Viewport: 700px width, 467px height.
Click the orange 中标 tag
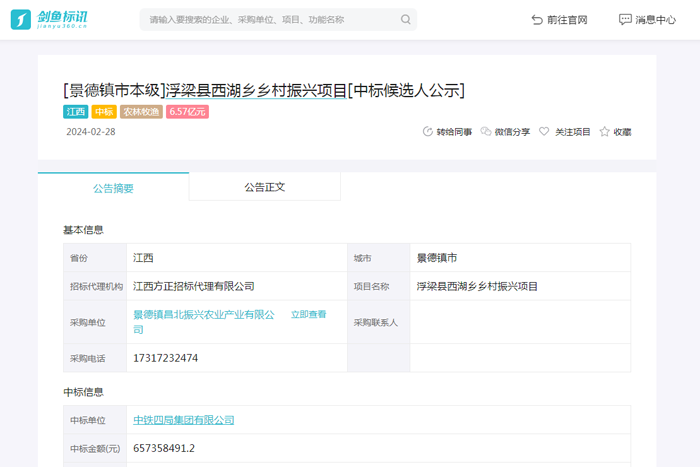104,112
